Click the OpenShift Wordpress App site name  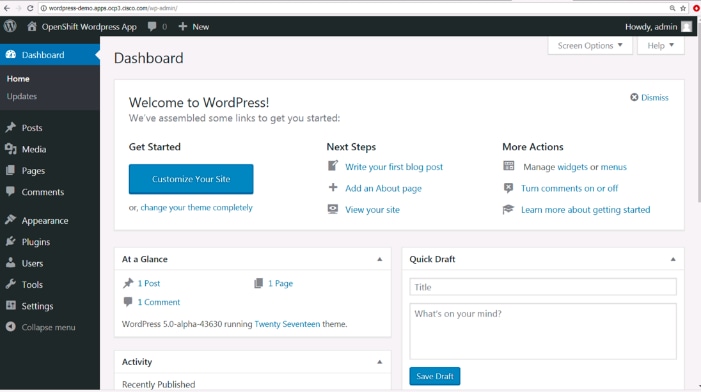coord(89,27)
